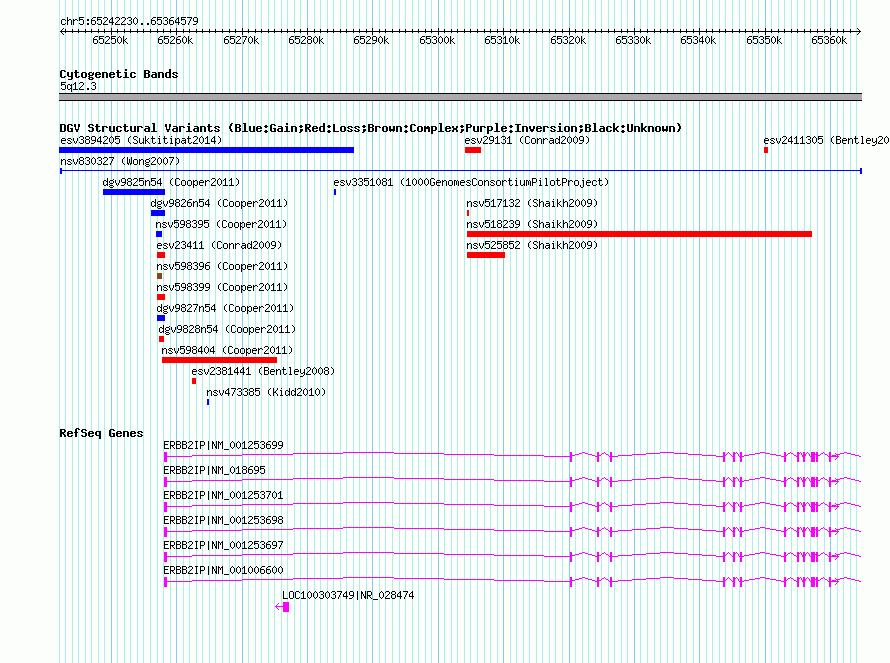Click the nsv473385 (Kidd2010) label

coord(266,392)
